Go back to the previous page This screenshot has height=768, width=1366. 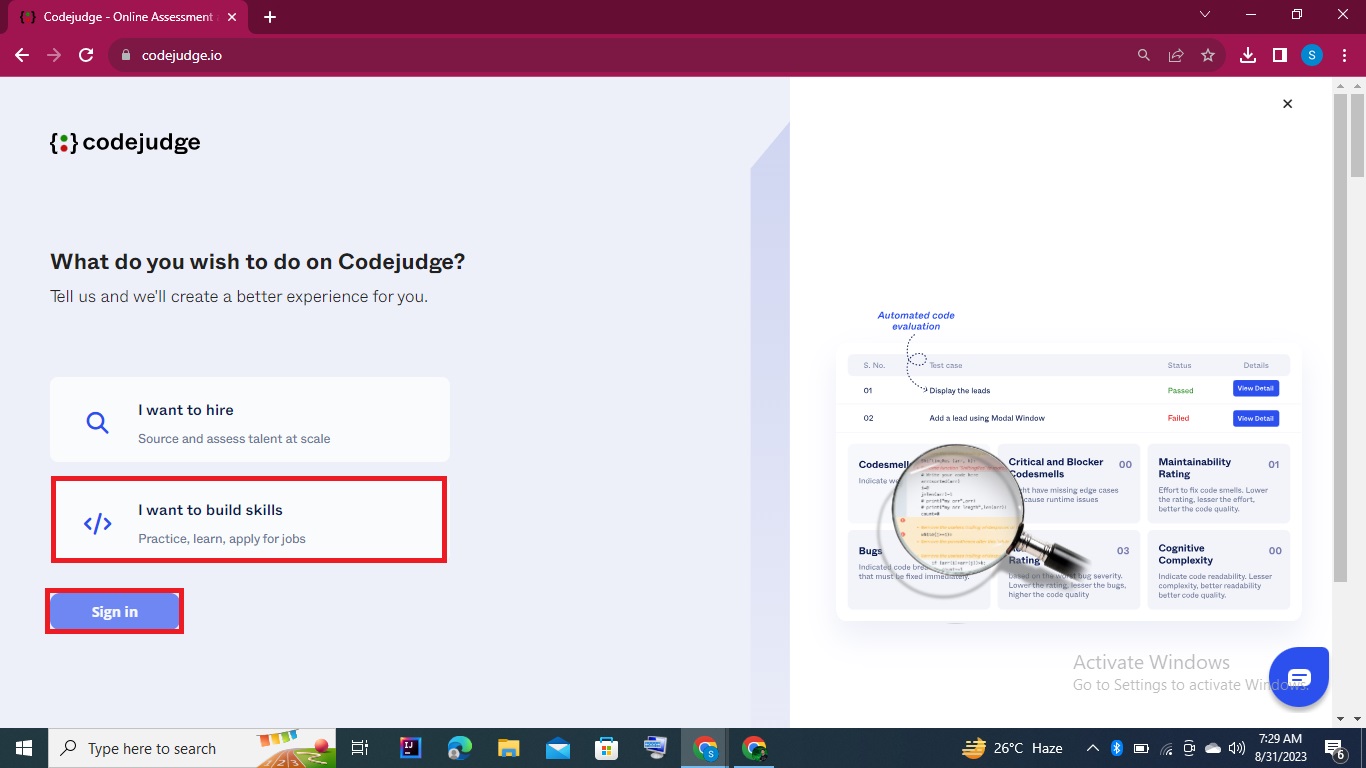[x=22, y=56]
